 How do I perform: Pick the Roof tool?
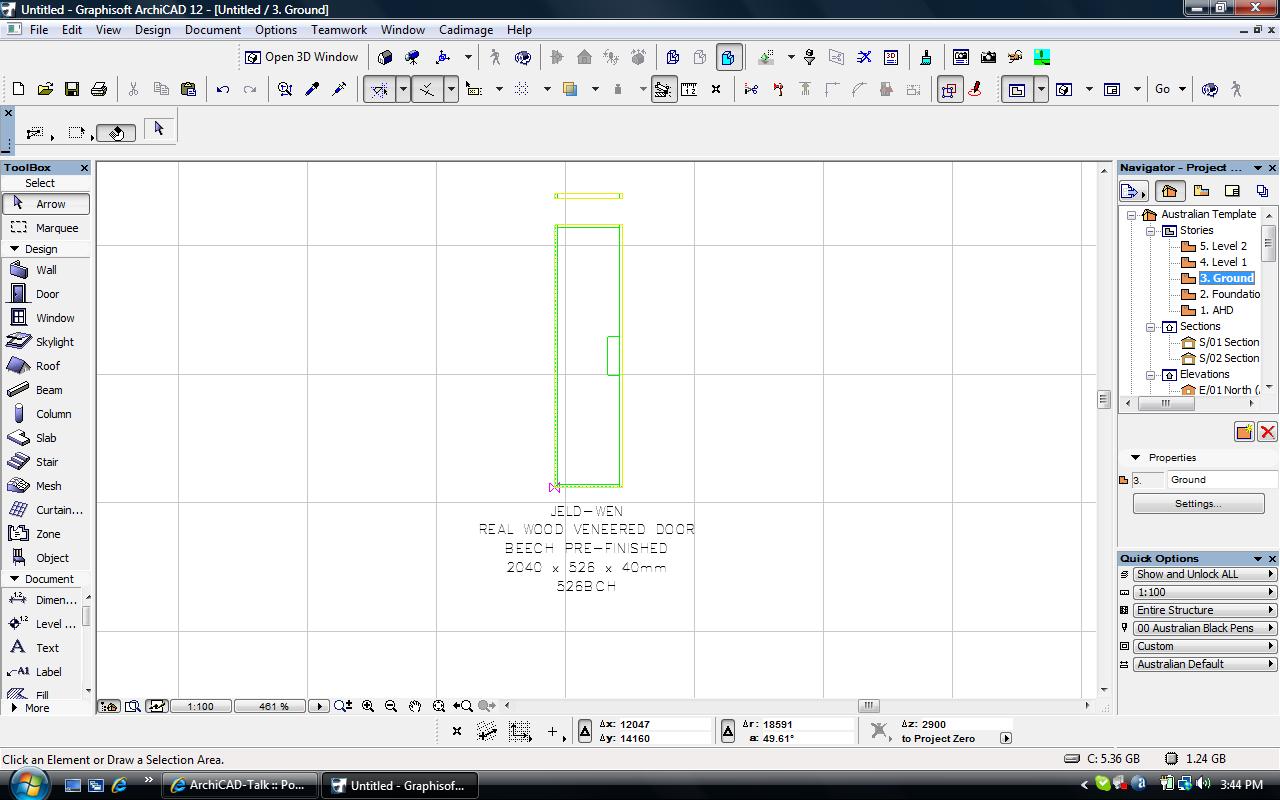click(46, 366)
